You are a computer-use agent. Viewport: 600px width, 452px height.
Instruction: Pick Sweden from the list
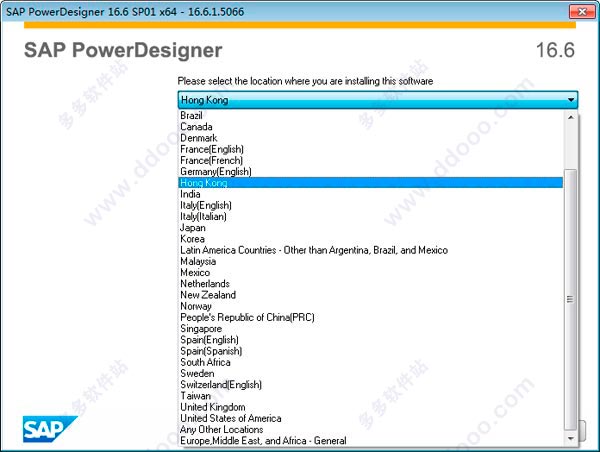point(371,374)
